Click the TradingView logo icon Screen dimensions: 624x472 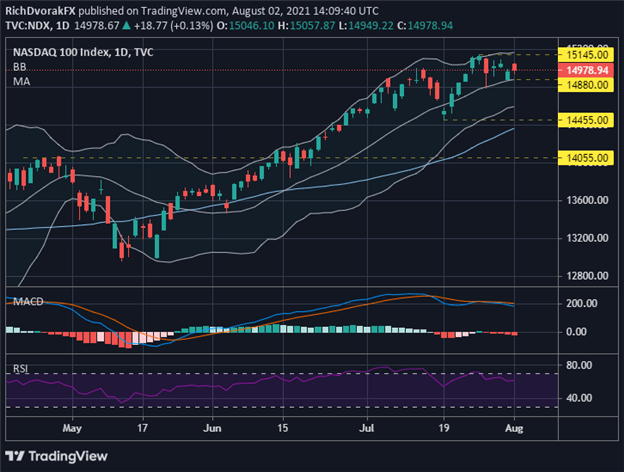click(x=15, y=456)
